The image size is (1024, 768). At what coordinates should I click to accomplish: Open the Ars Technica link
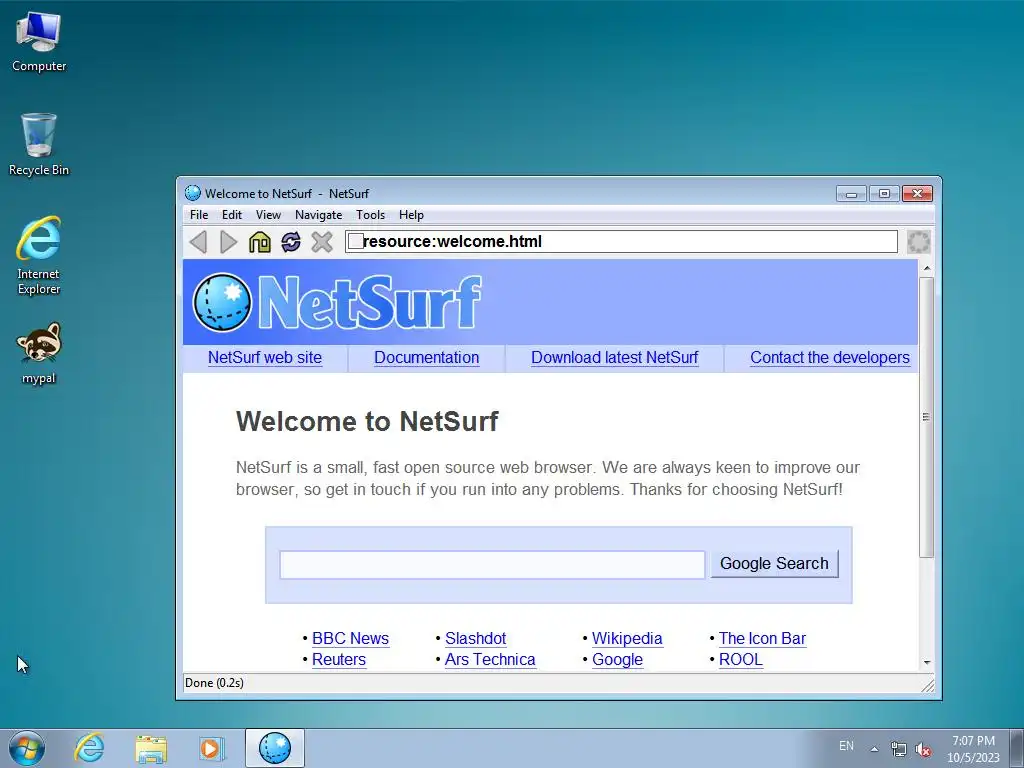(490, 660)
